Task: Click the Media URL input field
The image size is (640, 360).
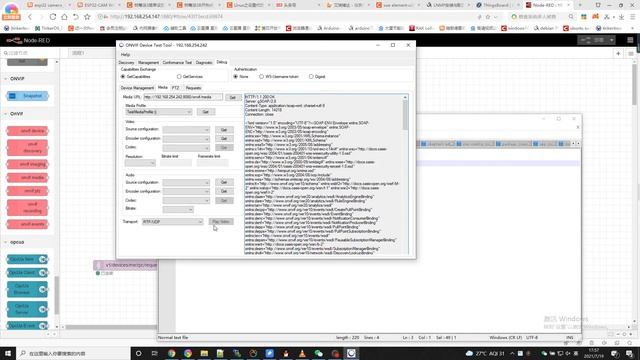Action: tap(183, 97)
